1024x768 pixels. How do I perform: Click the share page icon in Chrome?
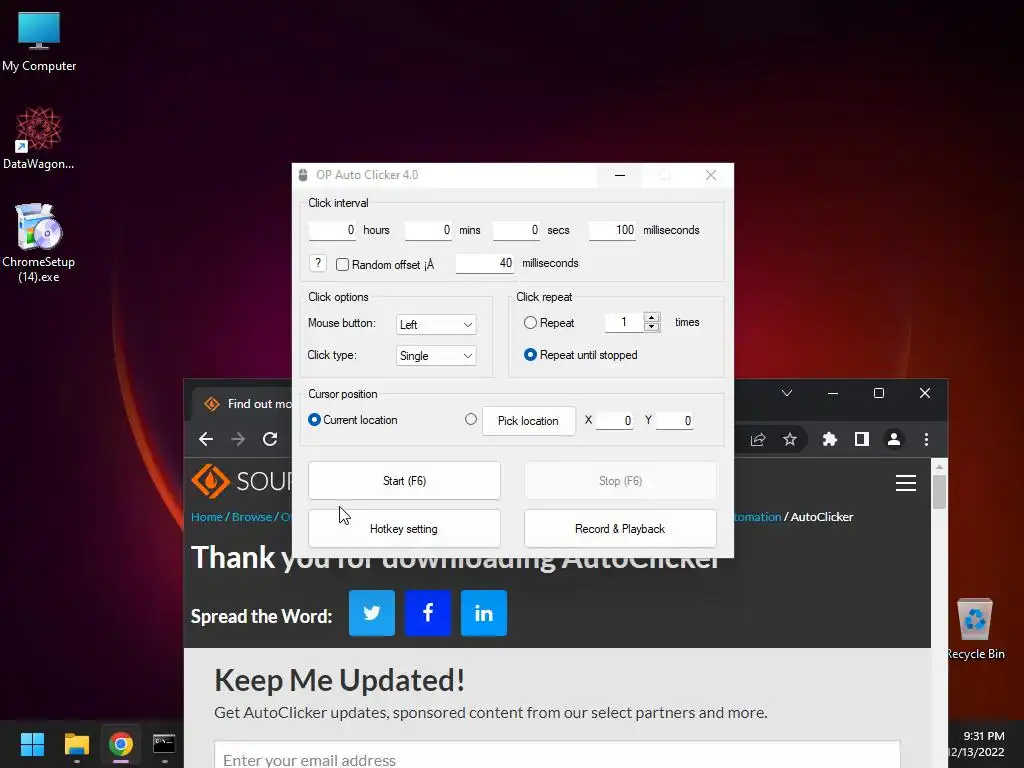click(758, 440)
